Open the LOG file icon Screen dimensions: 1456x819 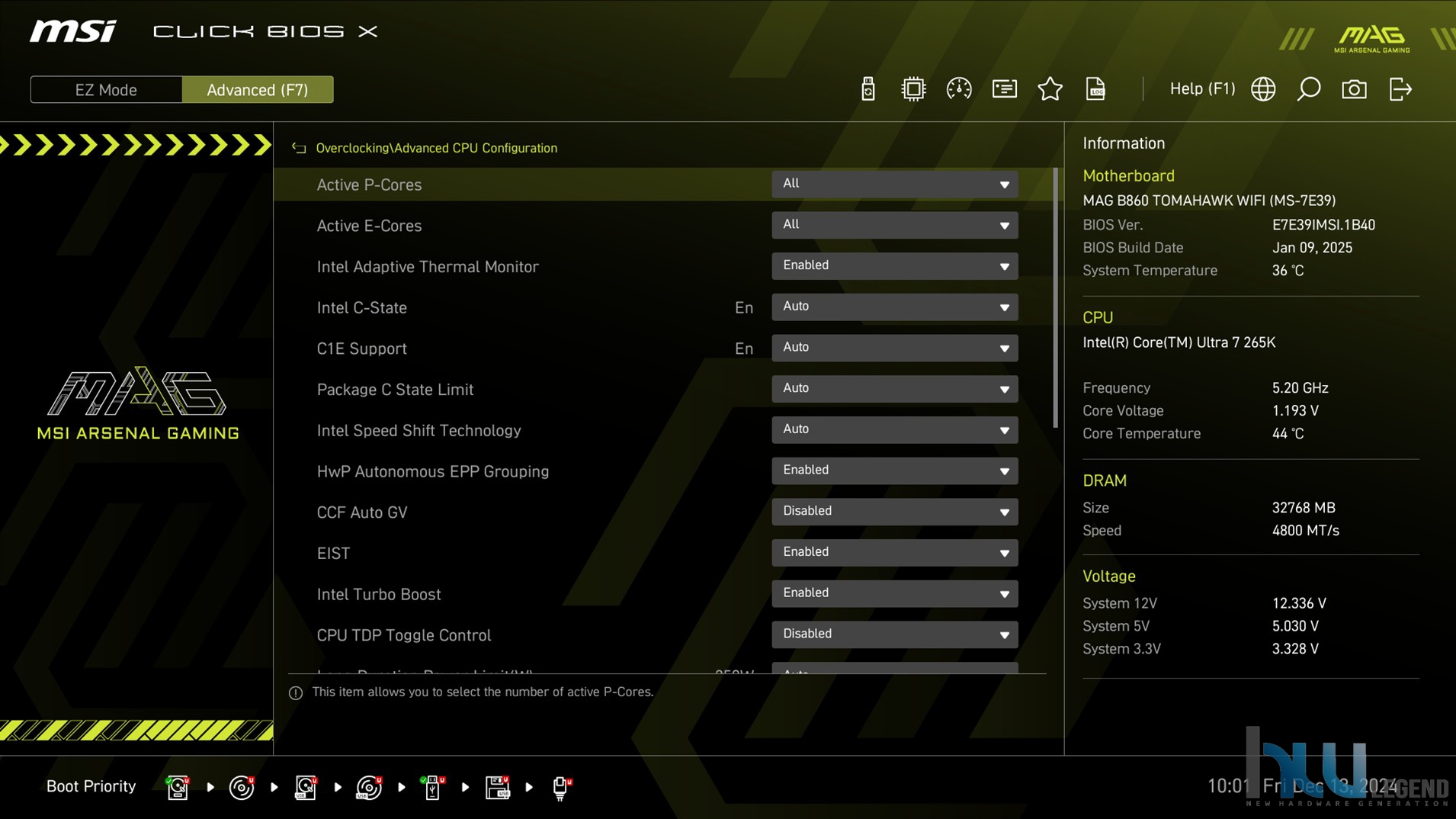(x=1095, y=89)
